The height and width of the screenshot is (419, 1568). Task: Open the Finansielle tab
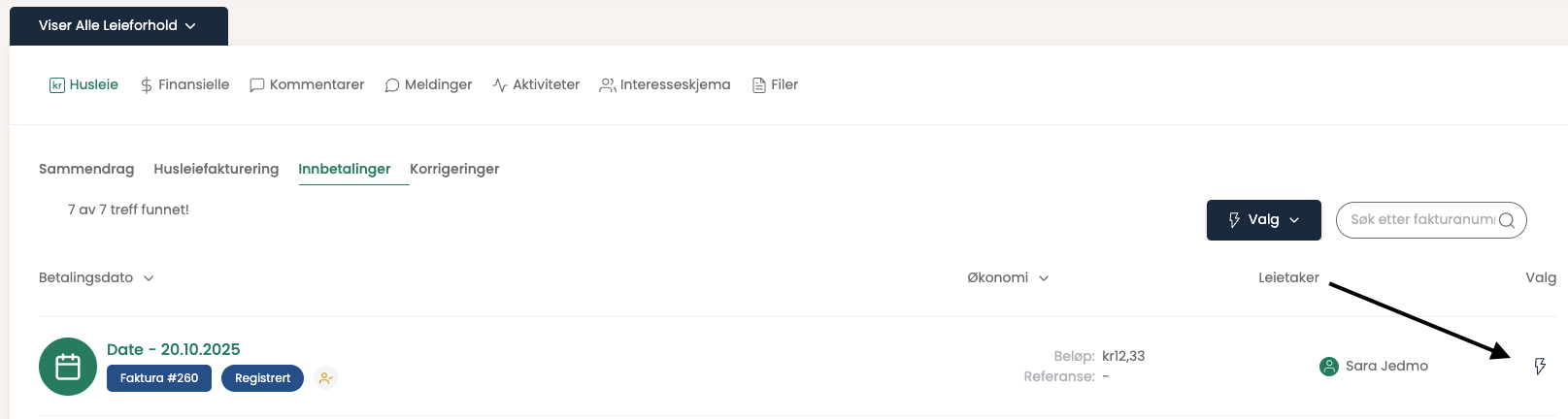tap(184, 84)
